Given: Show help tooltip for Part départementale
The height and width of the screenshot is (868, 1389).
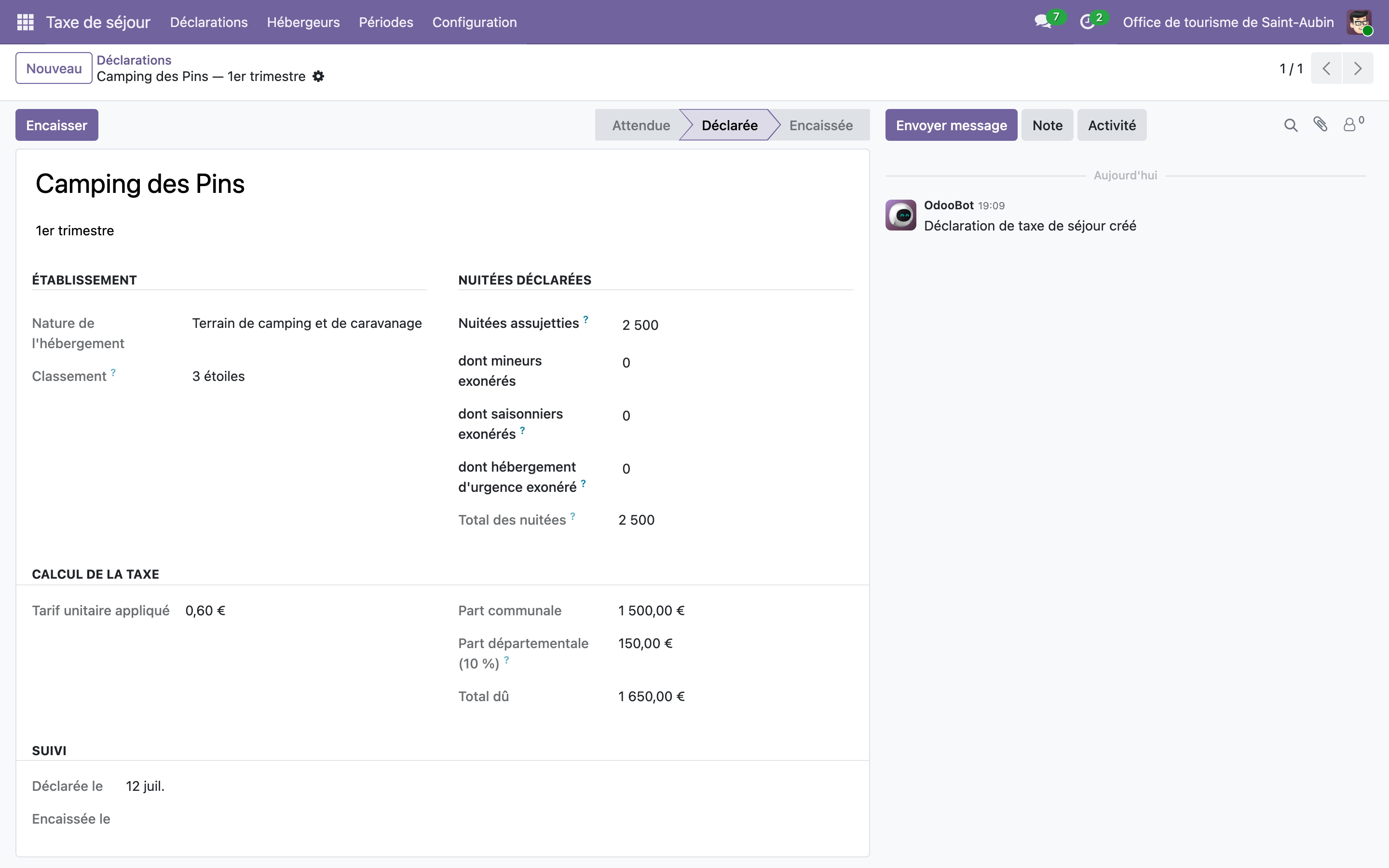Looking at the screenshot, I should tap(506, 660).
